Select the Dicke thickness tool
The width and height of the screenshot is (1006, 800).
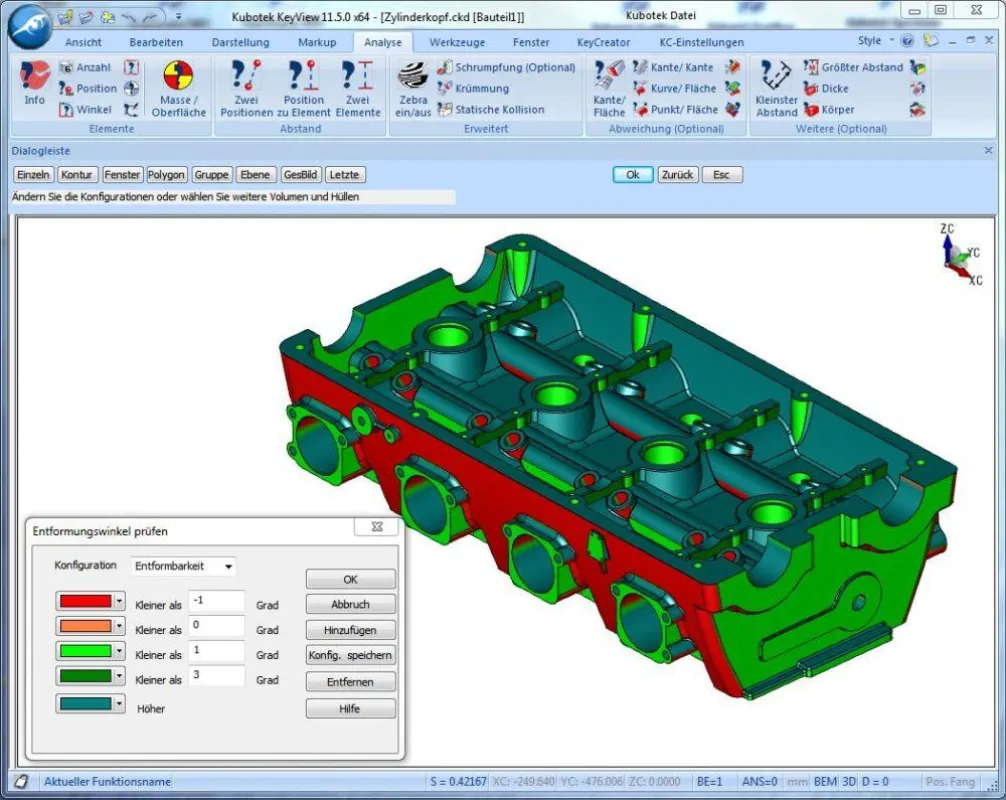(826, 89)
